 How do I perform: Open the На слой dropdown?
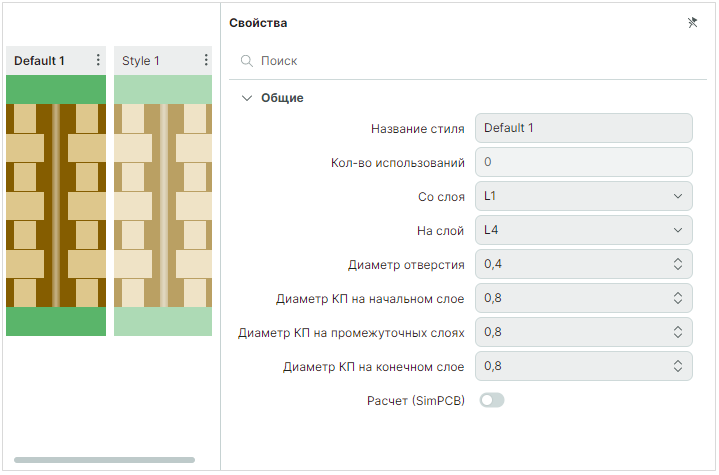[583, 230]
